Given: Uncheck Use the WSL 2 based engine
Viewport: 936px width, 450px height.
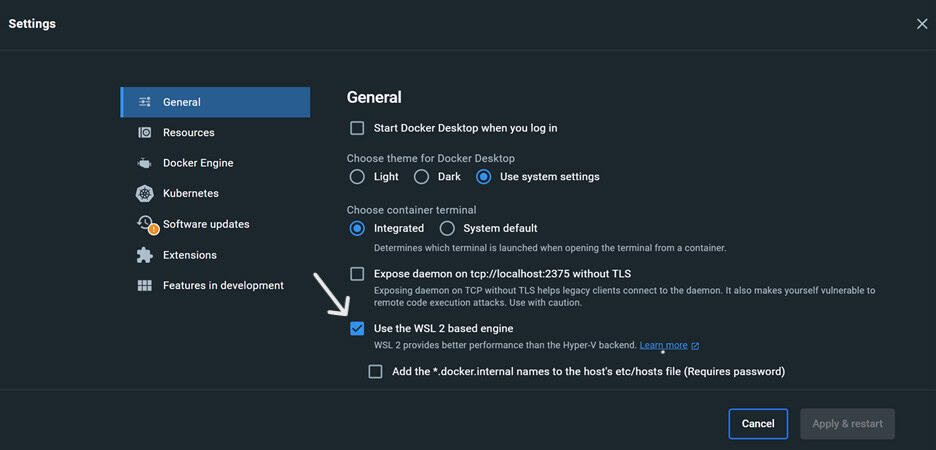Looking at the screenshot, I should 357,329.
